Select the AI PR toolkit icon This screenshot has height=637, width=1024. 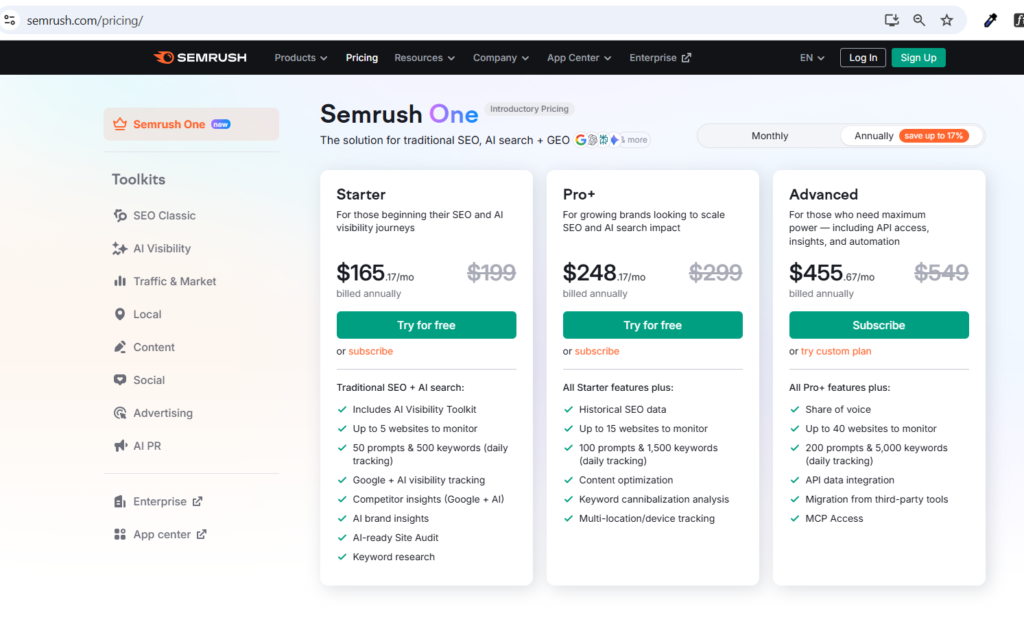[x=119, y=446]
